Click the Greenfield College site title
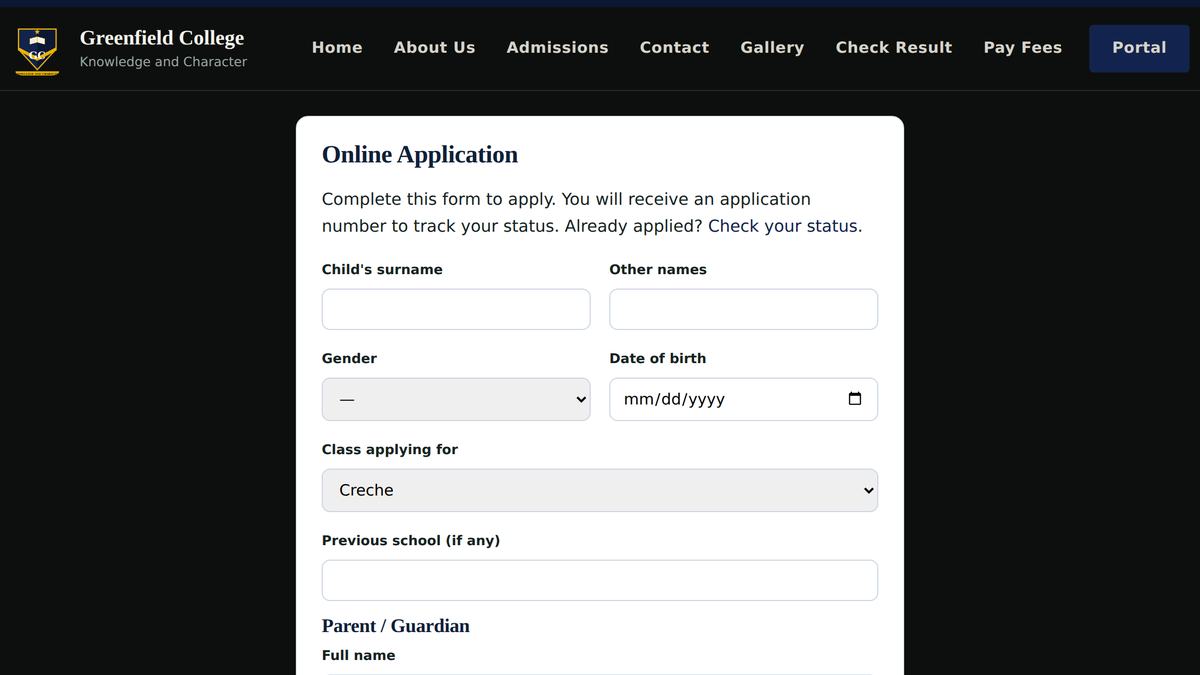 pos(162,38)
